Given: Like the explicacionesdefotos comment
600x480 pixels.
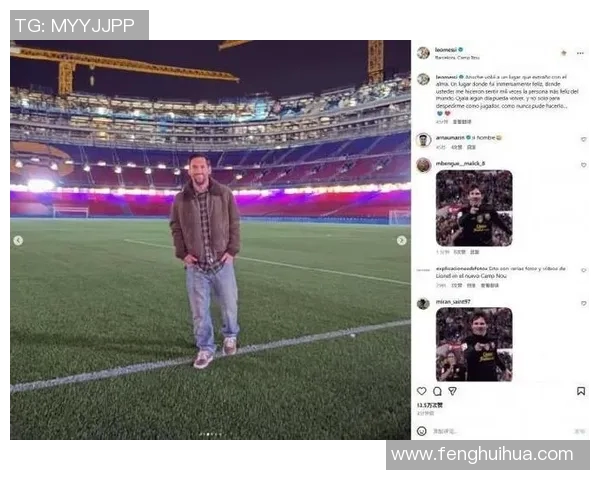Looking at the screenshot, I should (584, 270).
